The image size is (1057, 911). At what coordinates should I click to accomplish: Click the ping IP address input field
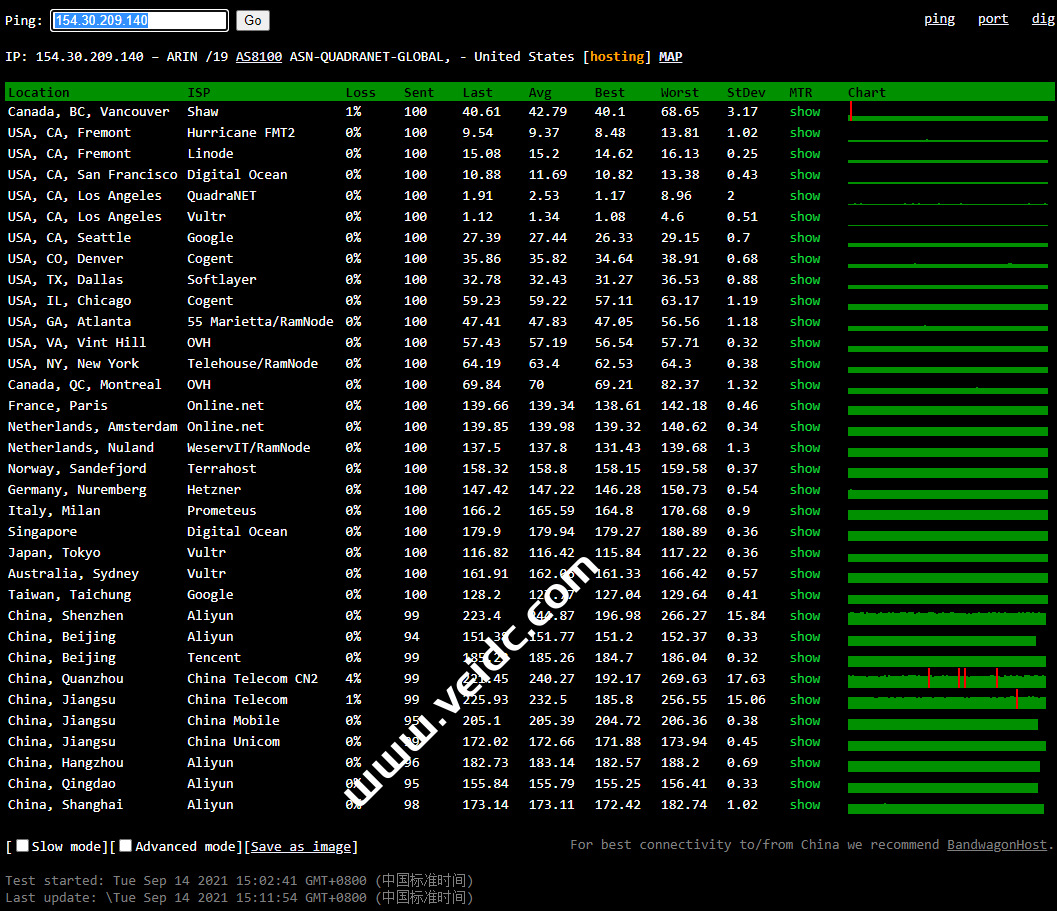pos(139,20)
